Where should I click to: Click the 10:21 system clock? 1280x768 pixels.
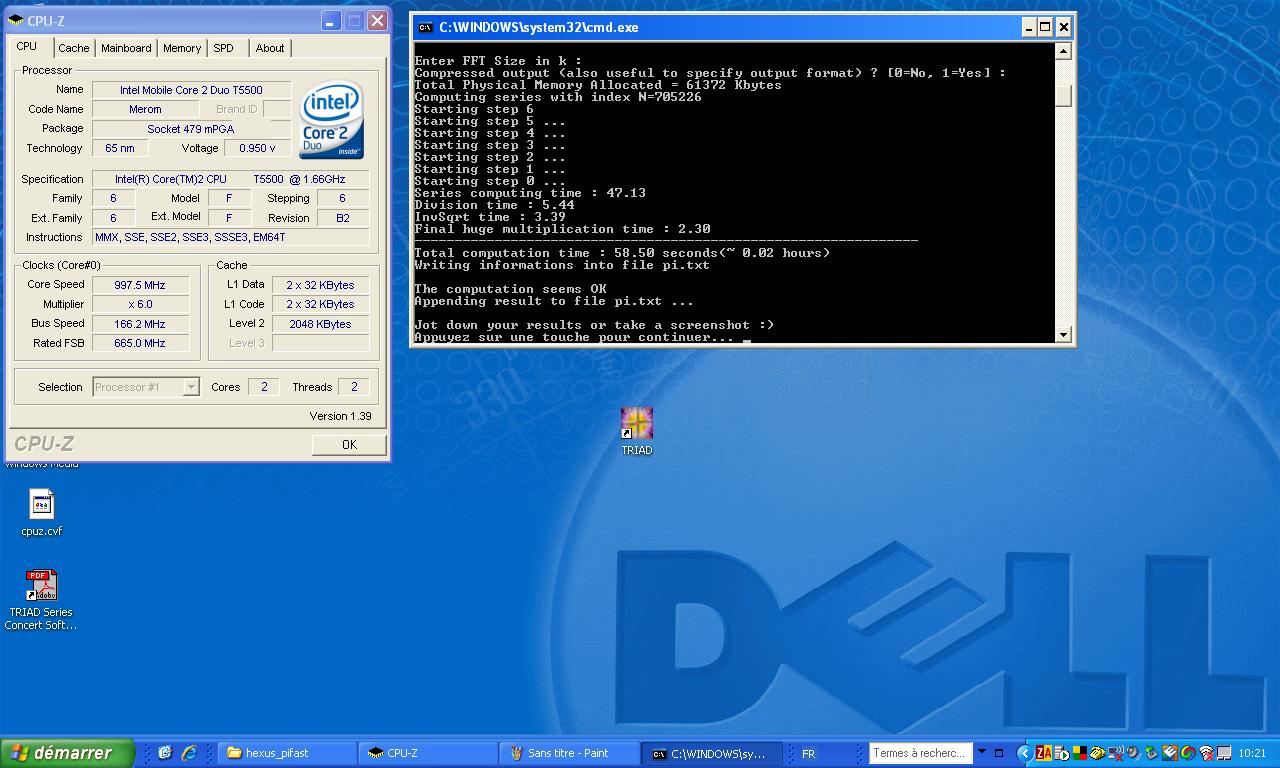tap(1252, 753)
